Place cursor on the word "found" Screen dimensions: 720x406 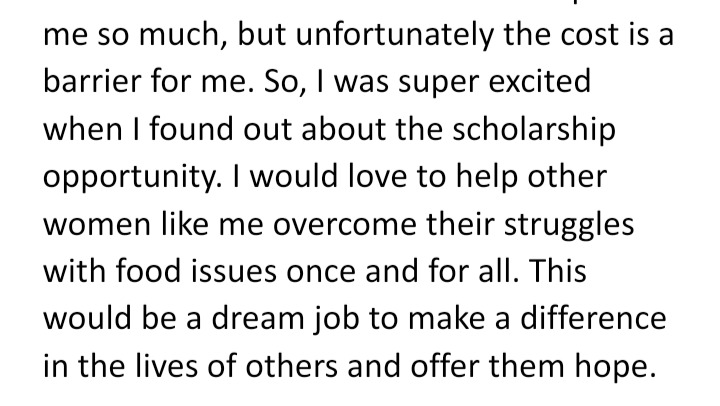tap(191, 128)
